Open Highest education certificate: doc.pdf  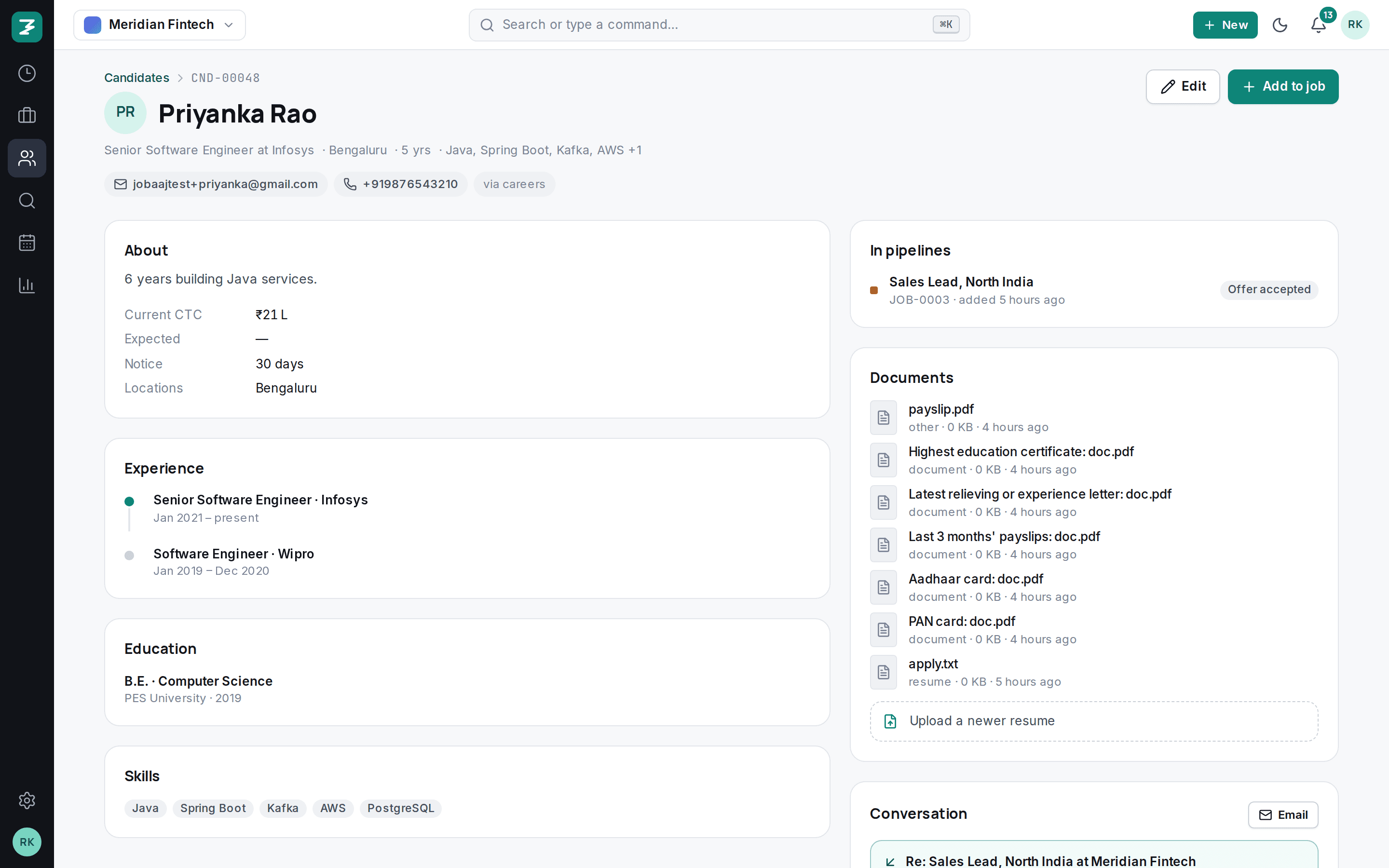coord(1021,452)
